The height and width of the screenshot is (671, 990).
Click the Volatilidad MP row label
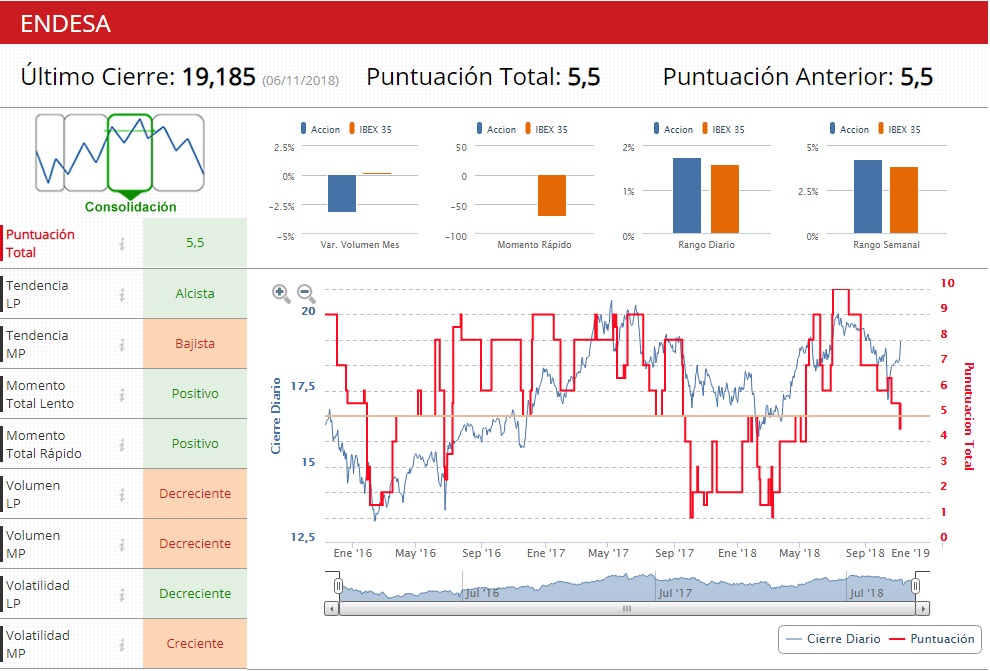(38, 644)
